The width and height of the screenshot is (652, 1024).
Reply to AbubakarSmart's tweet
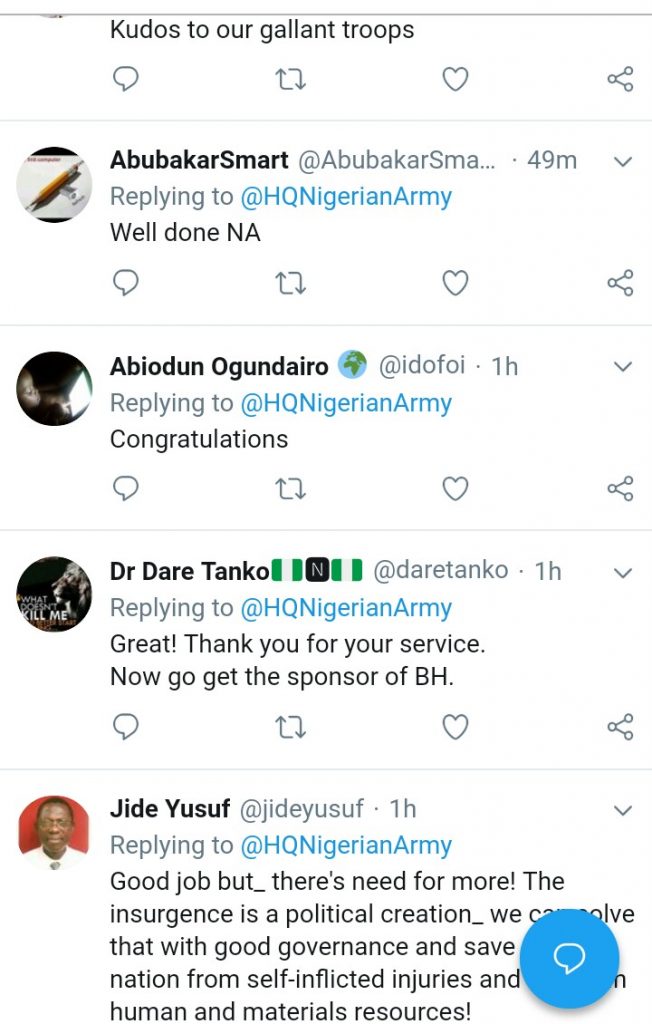pos(125,283)
